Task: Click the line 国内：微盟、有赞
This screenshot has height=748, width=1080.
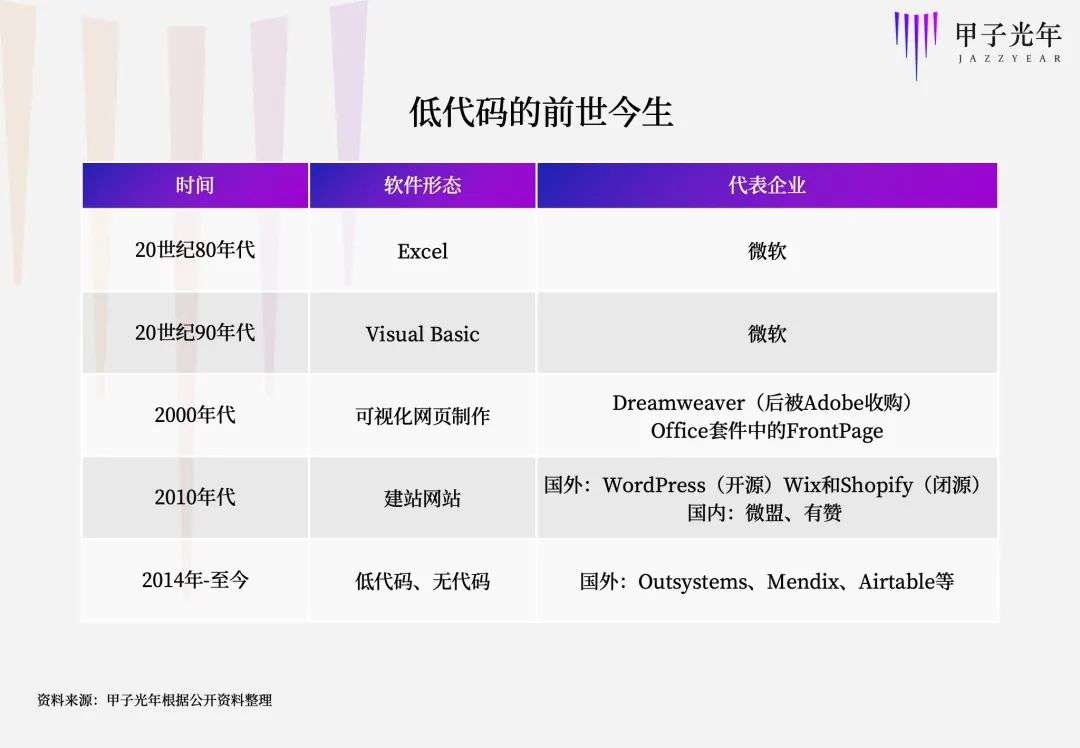Action: coord(765,513)
